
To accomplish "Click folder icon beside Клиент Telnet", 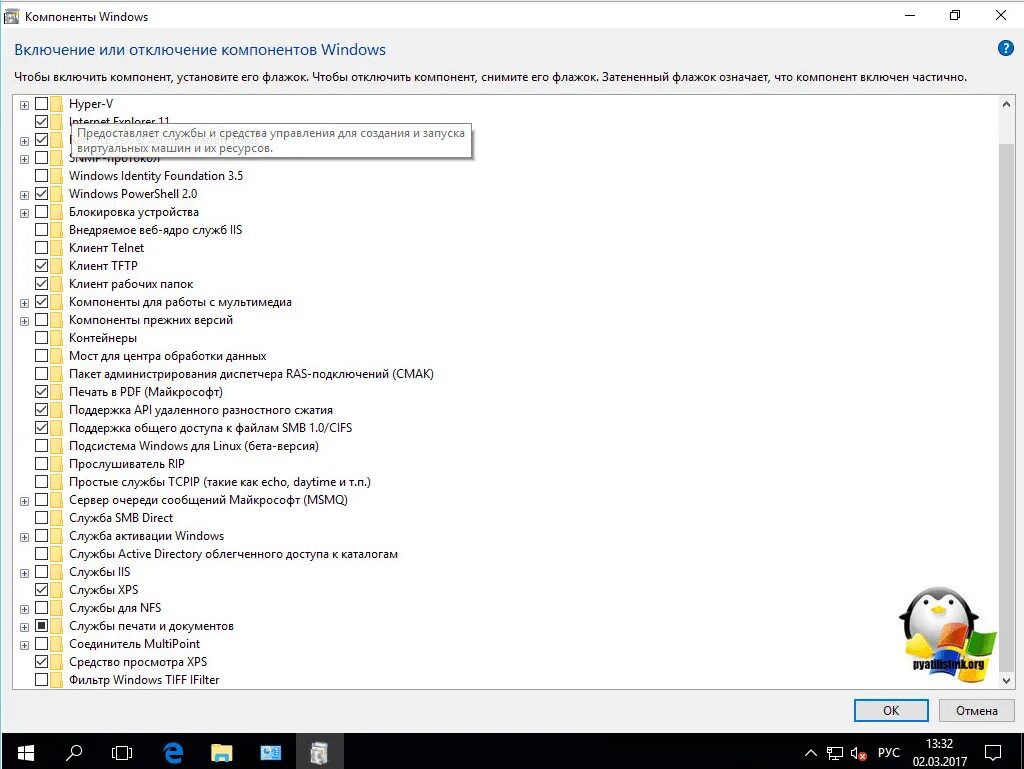I will 56,247.
